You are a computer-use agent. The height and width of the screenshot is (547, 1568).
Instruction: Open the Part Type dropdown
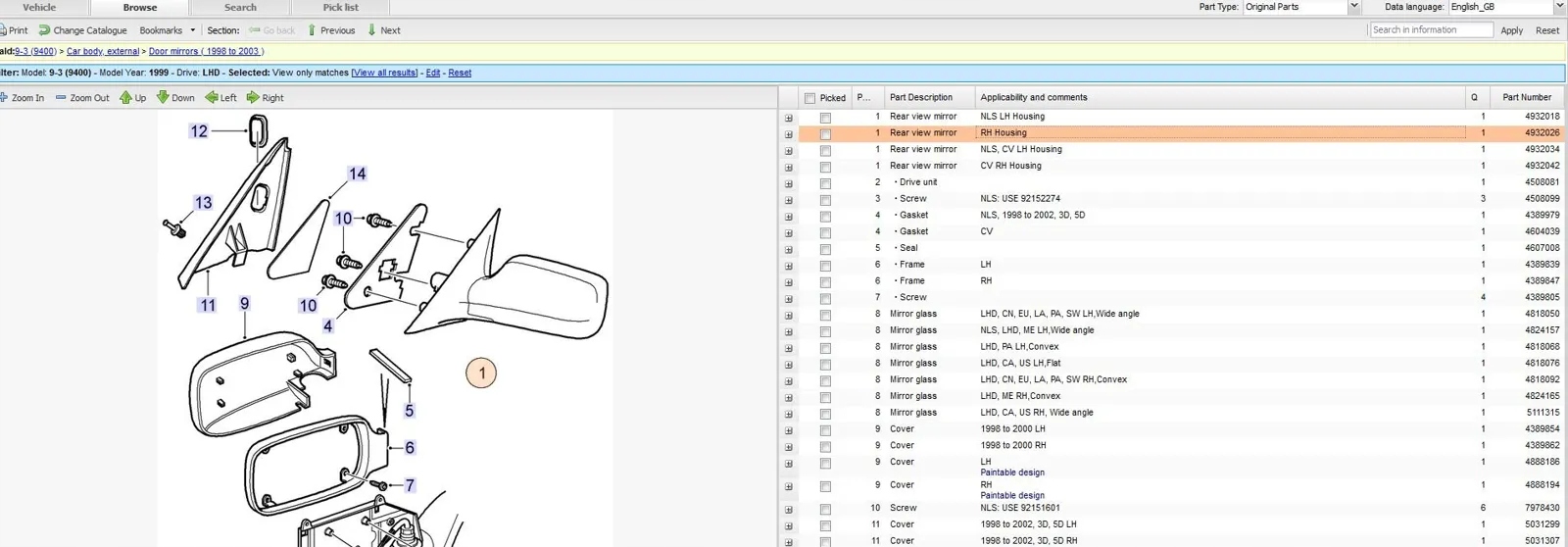(x=1353, y=7)
